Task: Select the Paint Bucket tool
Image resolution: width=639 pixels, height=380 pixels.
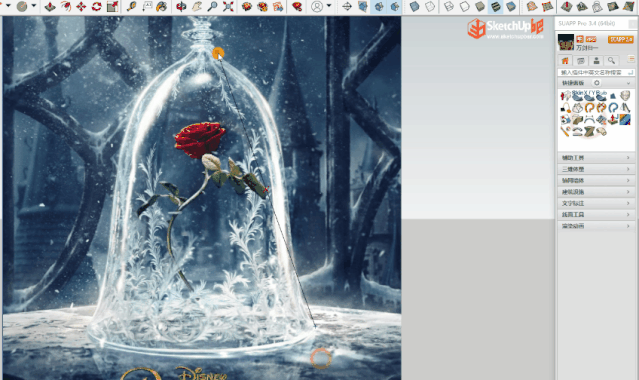Action: tap(162, 7)
